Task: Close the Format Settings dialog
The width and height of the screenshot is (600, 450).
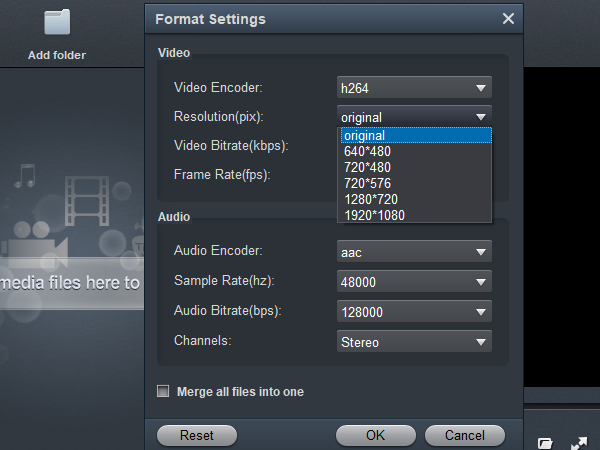Action: tap(508, 18)
